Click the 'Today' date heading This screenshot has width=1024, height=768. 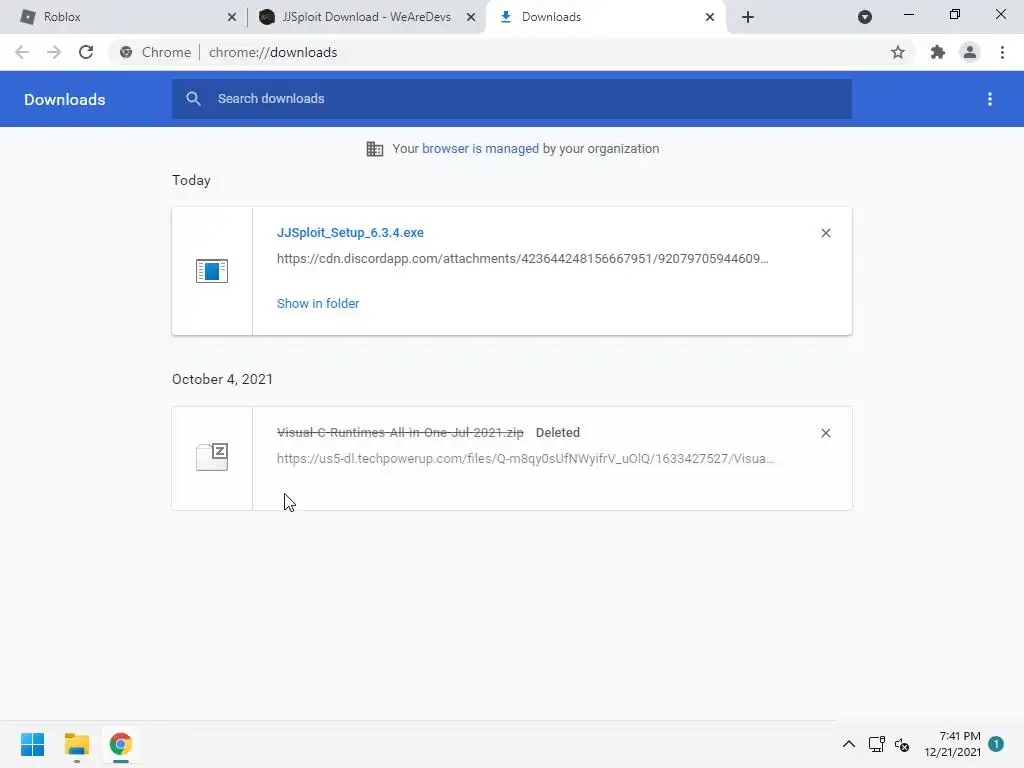coord(191,181)
